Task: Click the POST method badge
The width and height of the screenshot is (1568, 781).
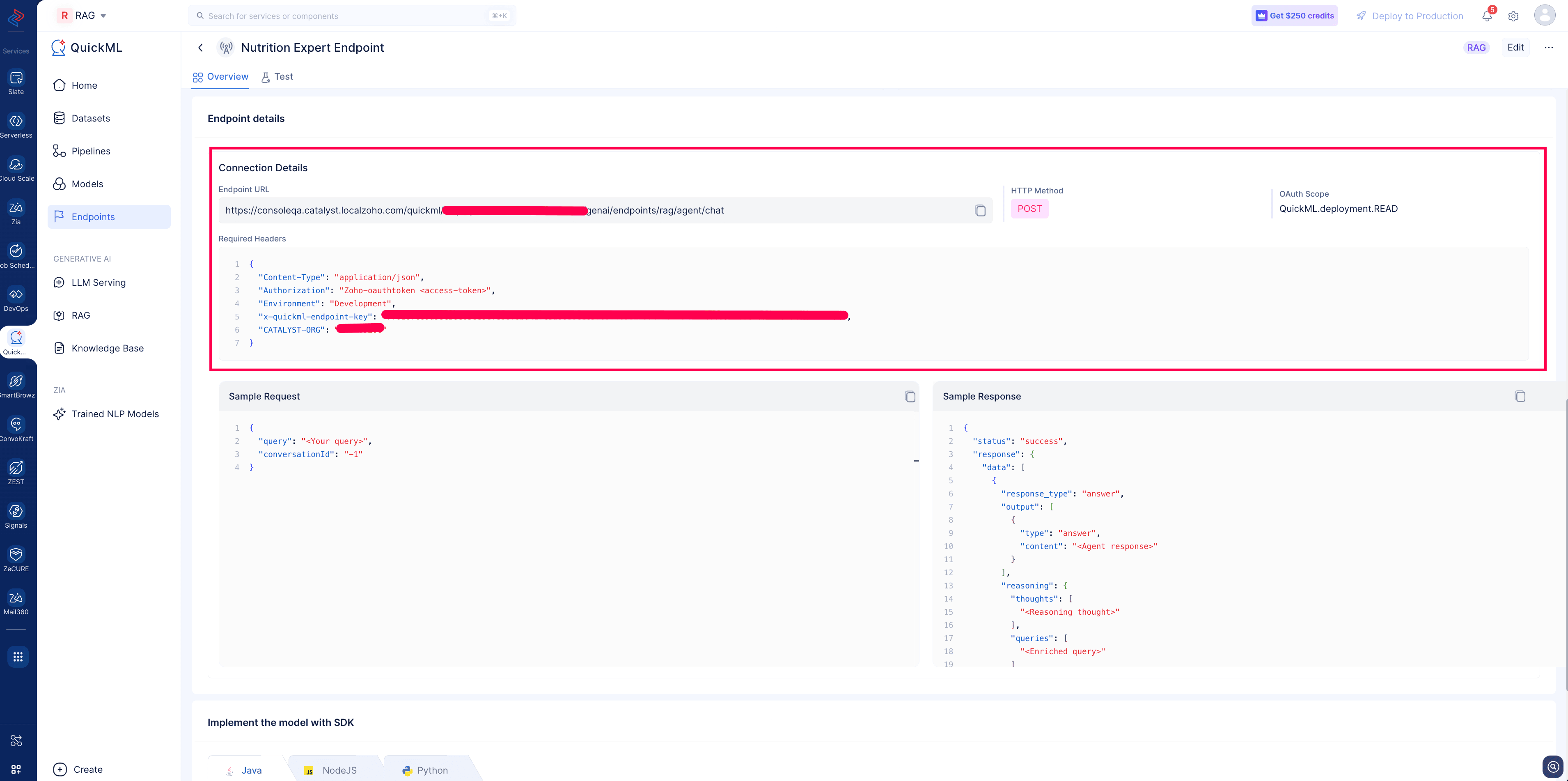Action: pyautogui.click(x=1029, y=209)
